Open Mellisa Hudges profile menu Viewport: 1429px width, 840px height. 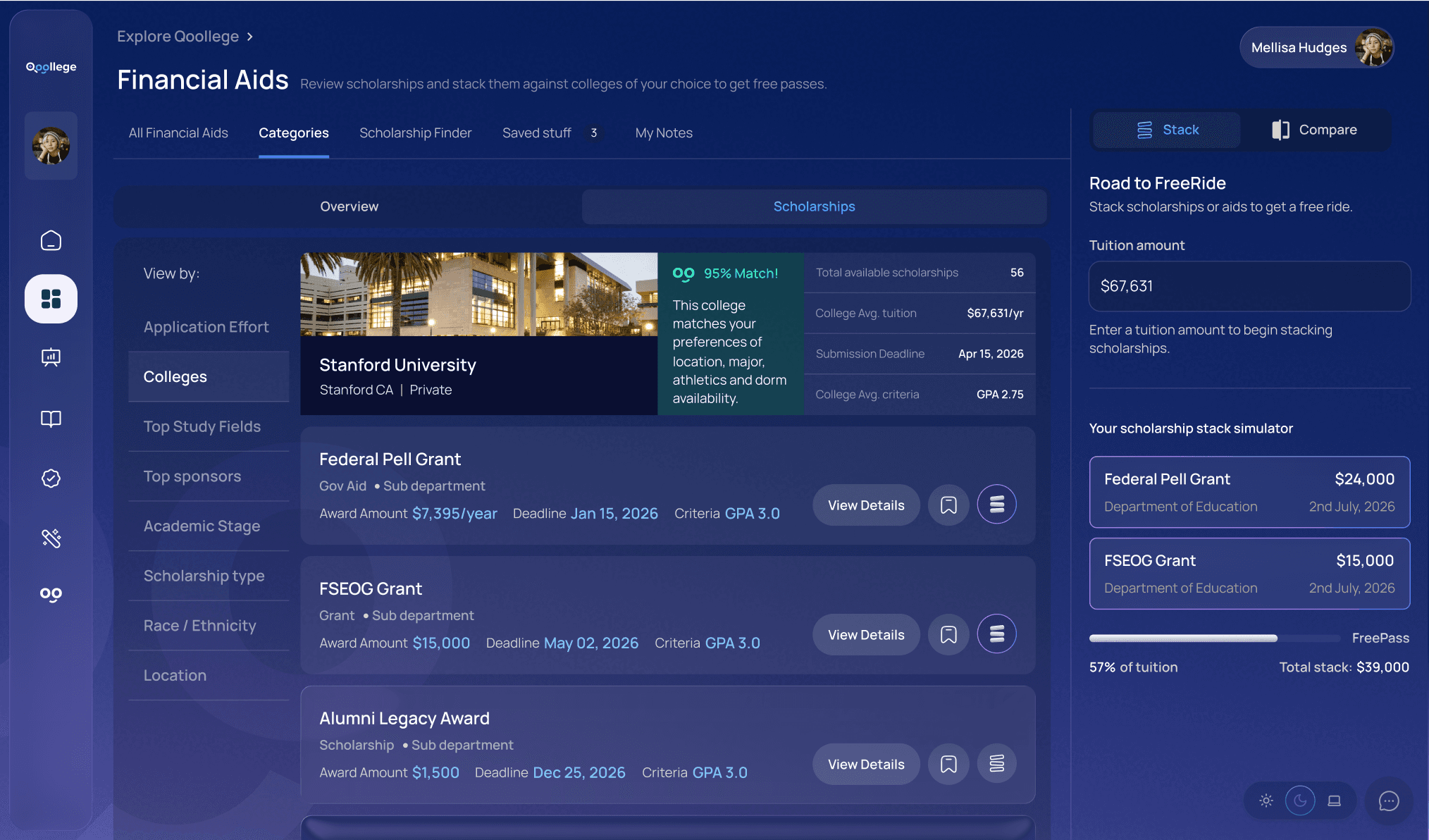click(x=1316, y=48)
